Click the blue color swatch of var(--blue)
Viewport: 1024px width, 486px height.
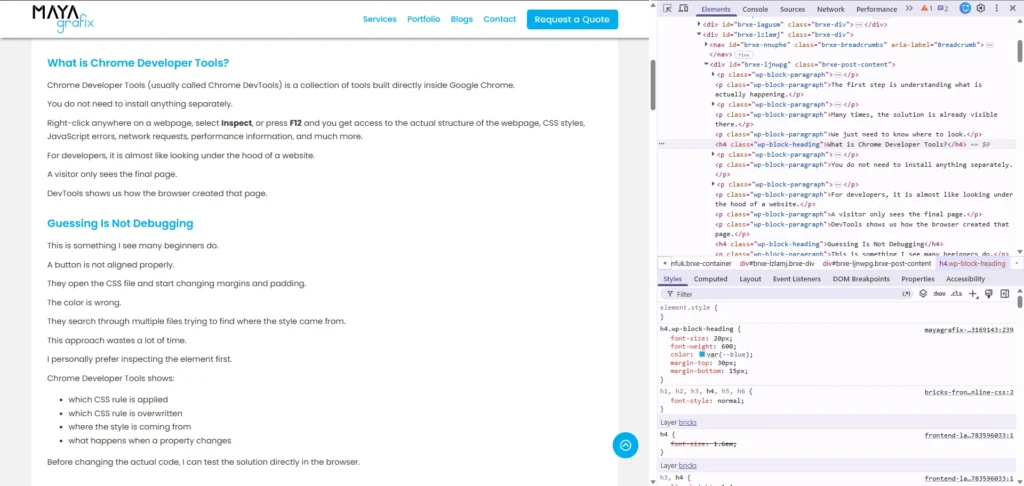[x=702, y=354]
